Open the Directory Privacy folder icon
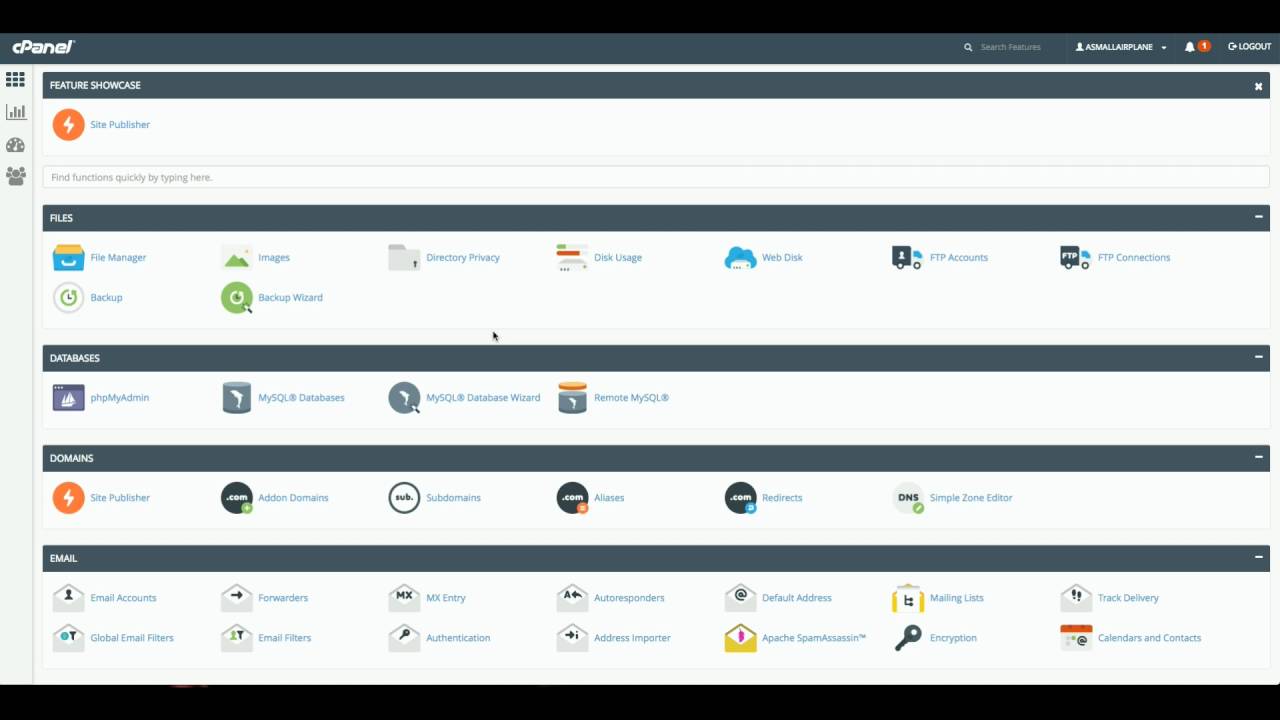 point(404,257)
